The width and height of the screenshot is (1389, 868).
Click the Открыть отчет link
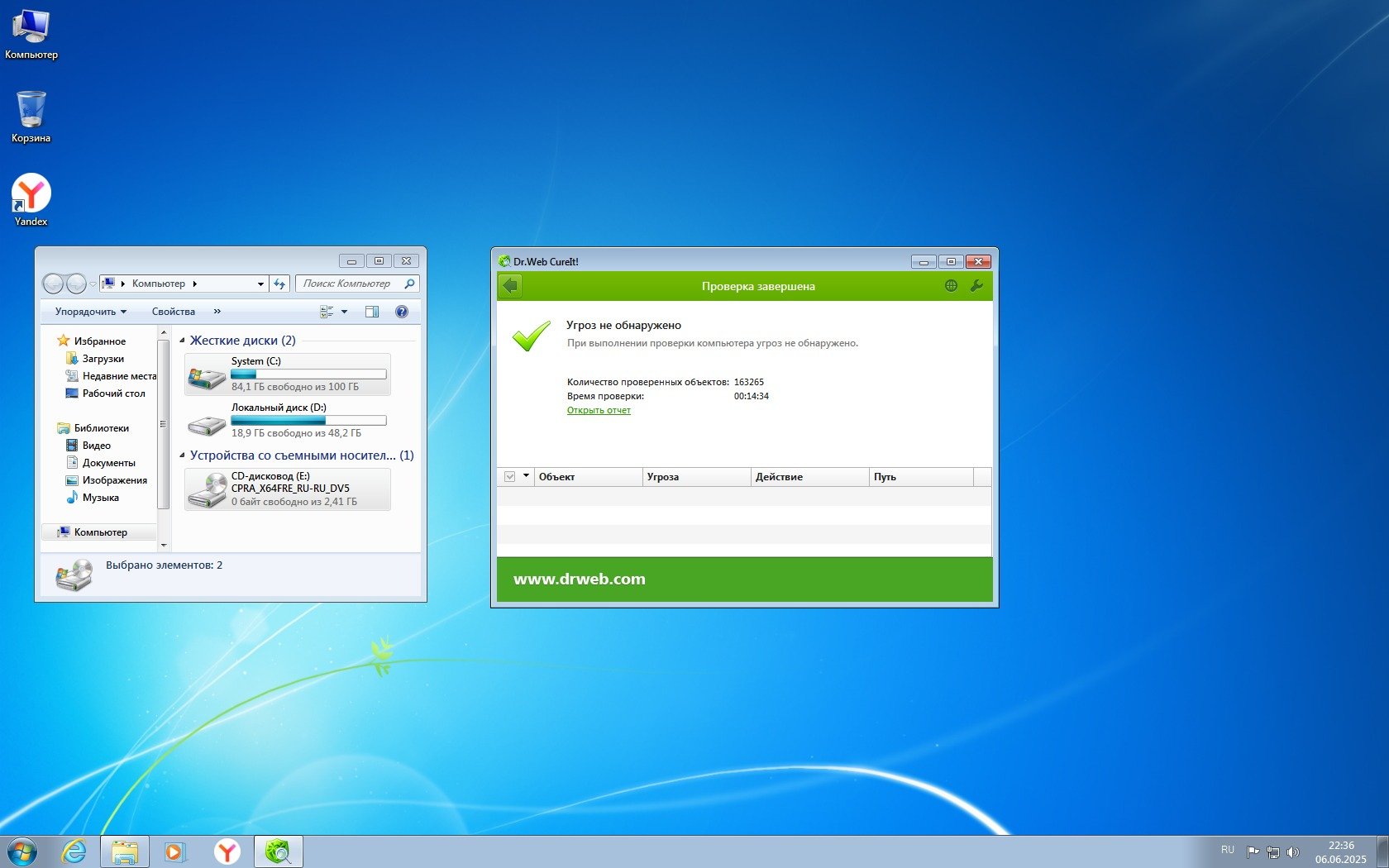click(x=599, y=411)
